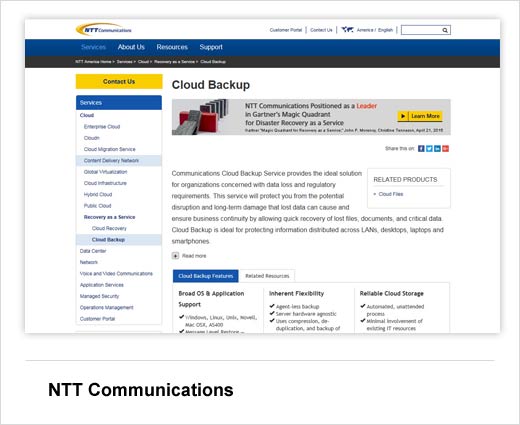This screenshot has width=520, height=425.
Task: Share page on Google Plus icon
Action: point(445,149)
